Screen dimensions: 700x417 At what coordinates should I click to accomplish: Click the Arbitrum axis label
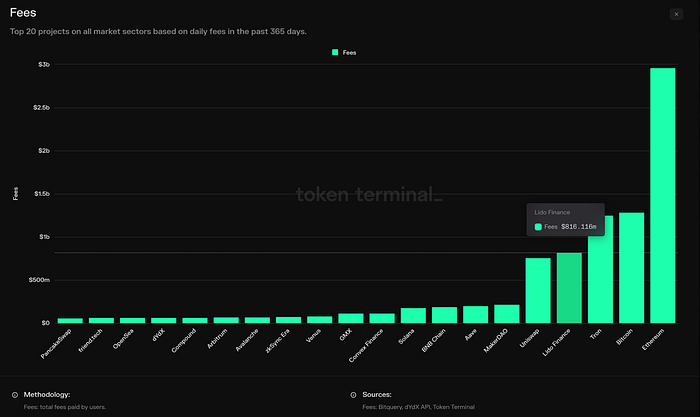tap(217, 339)
